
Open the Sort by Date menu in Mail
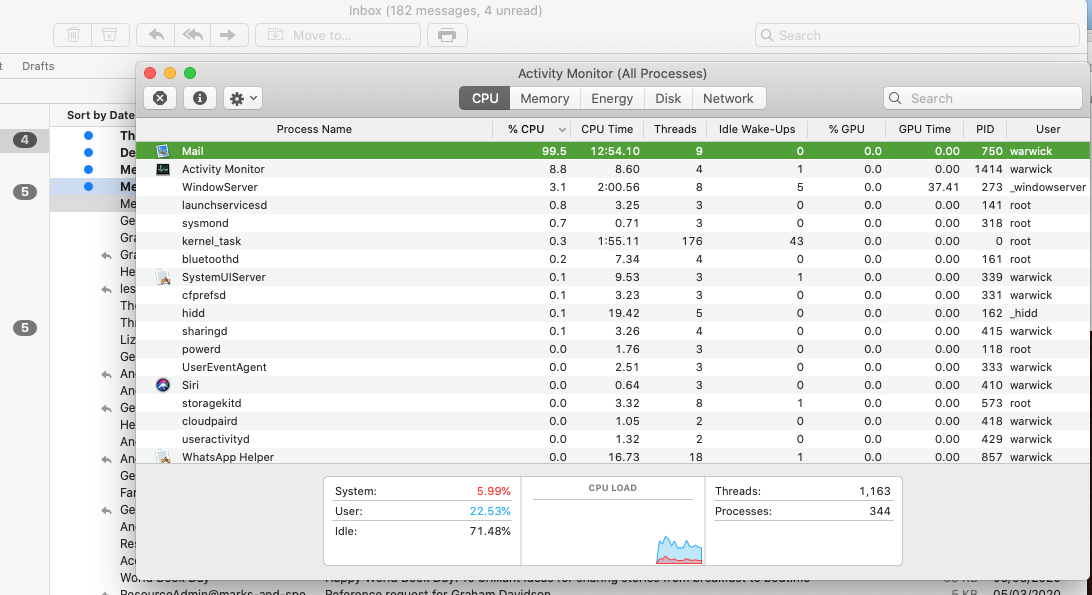100,115
